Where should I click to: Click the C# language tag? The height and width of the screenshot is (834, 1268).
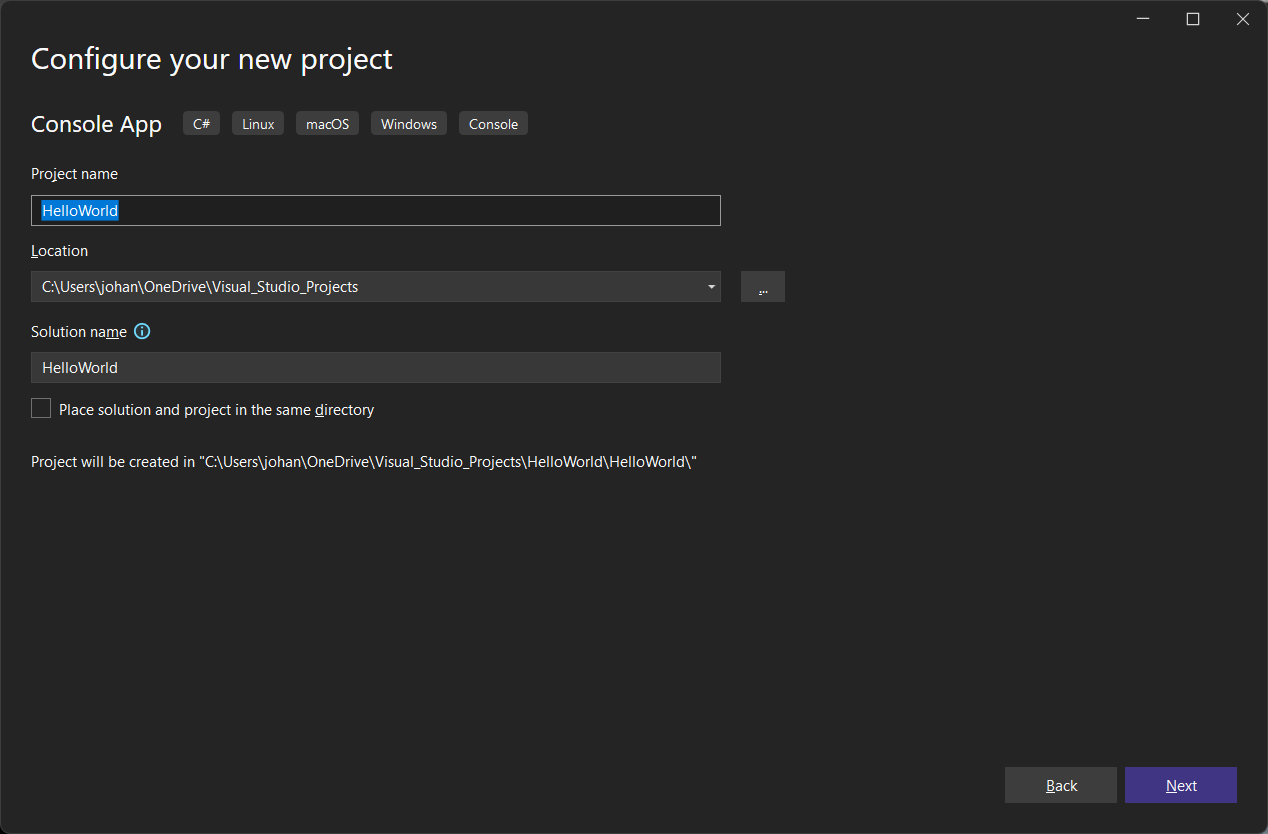[x=201, y=124]
